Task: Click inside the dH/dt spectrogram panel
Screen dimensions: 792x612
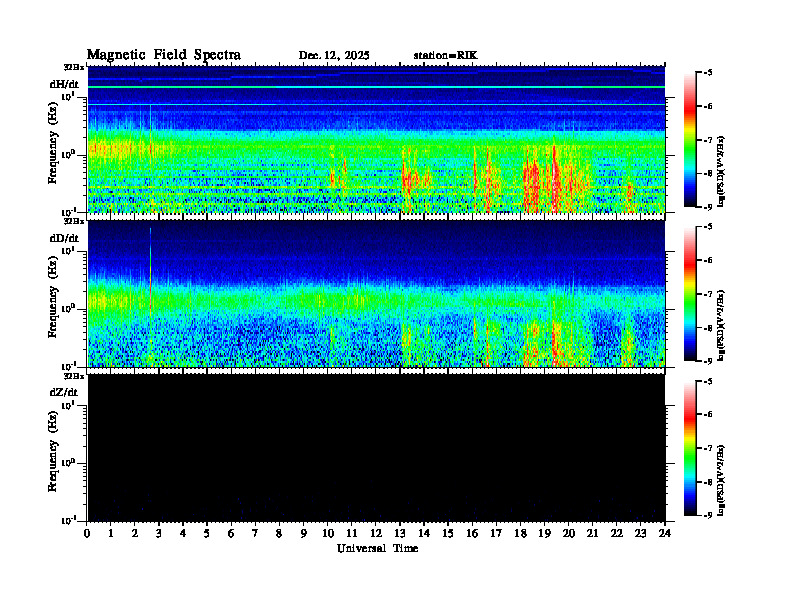Action: (x=376, y=139)
